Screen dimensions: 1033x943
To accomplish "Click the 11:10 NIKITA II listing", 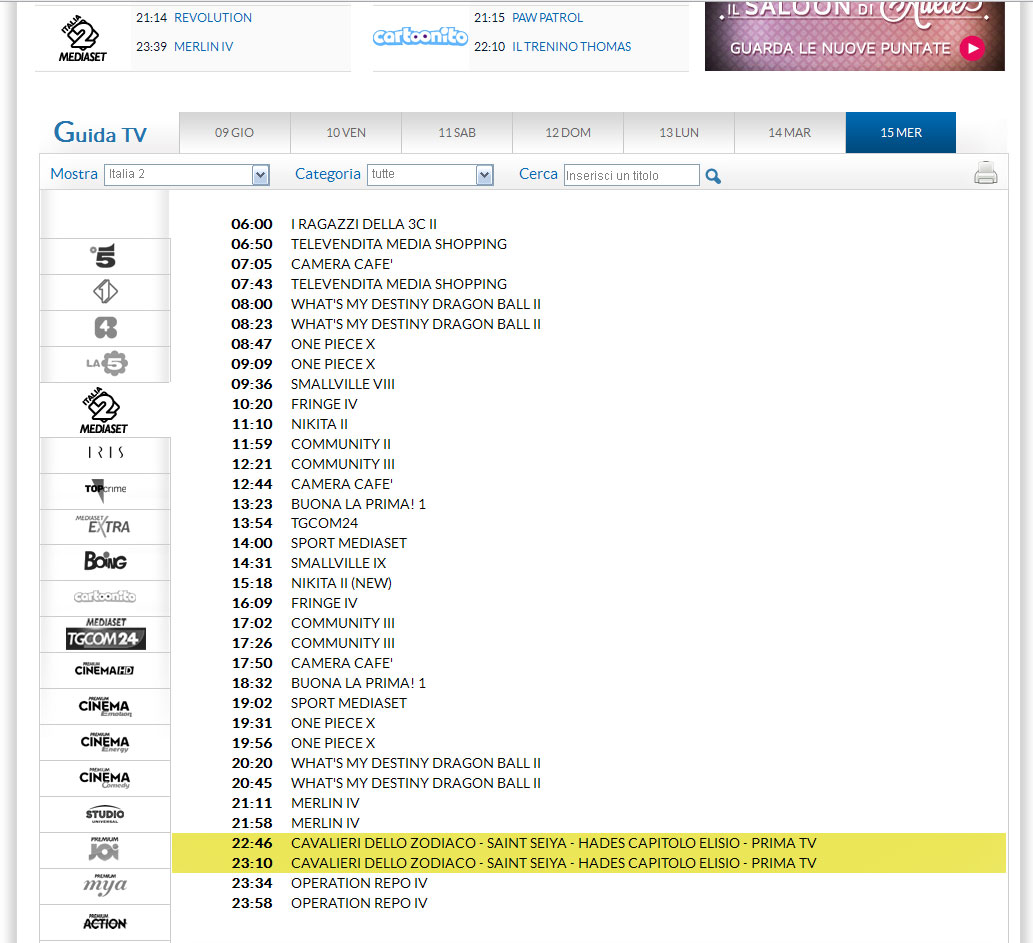I will point(320,424).
